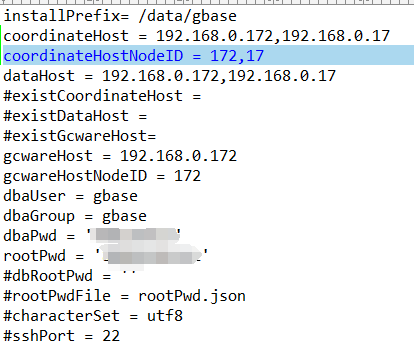Viewport: 414px width, 362px height.
Task: Click the dbaUser = gbase line
Action: [x=70, y=196]
